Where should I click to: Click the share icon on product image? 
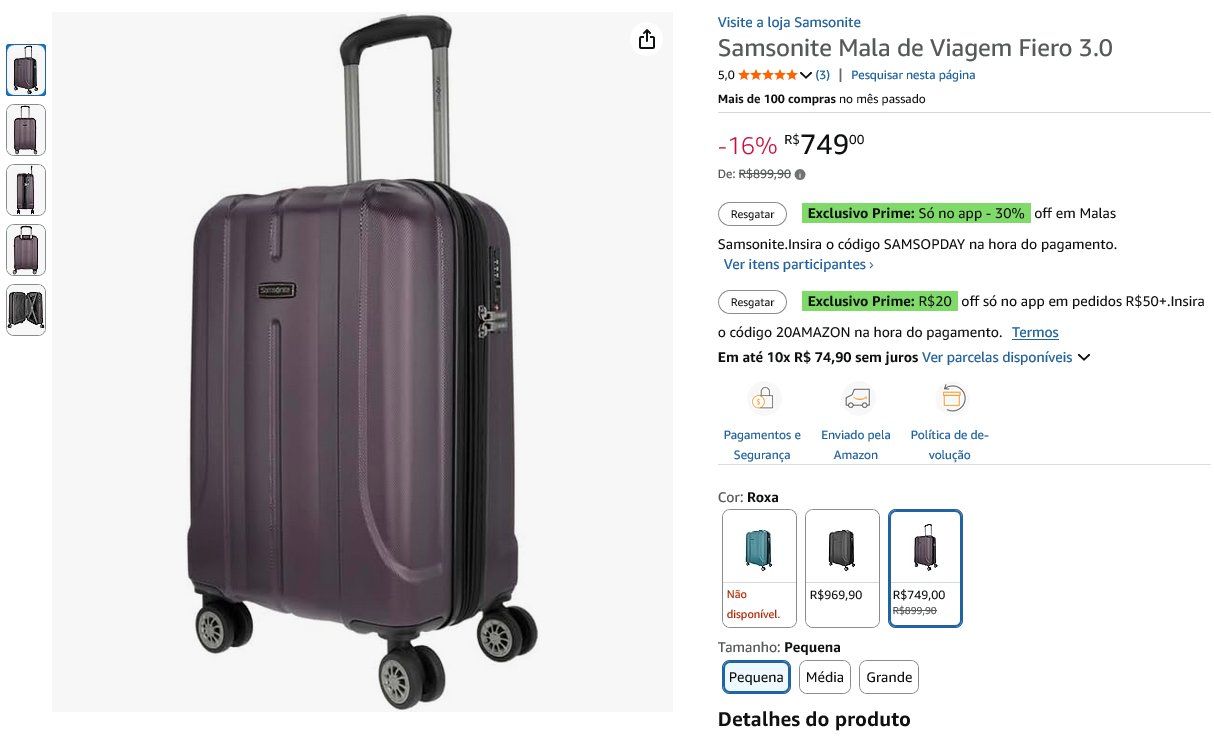point(647,39)
